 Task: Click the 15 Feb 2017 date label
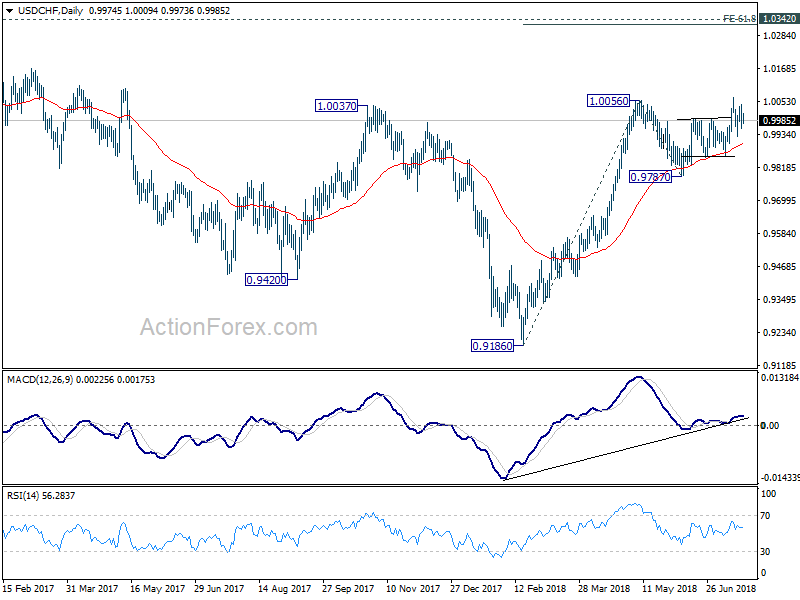click(29, 588)
